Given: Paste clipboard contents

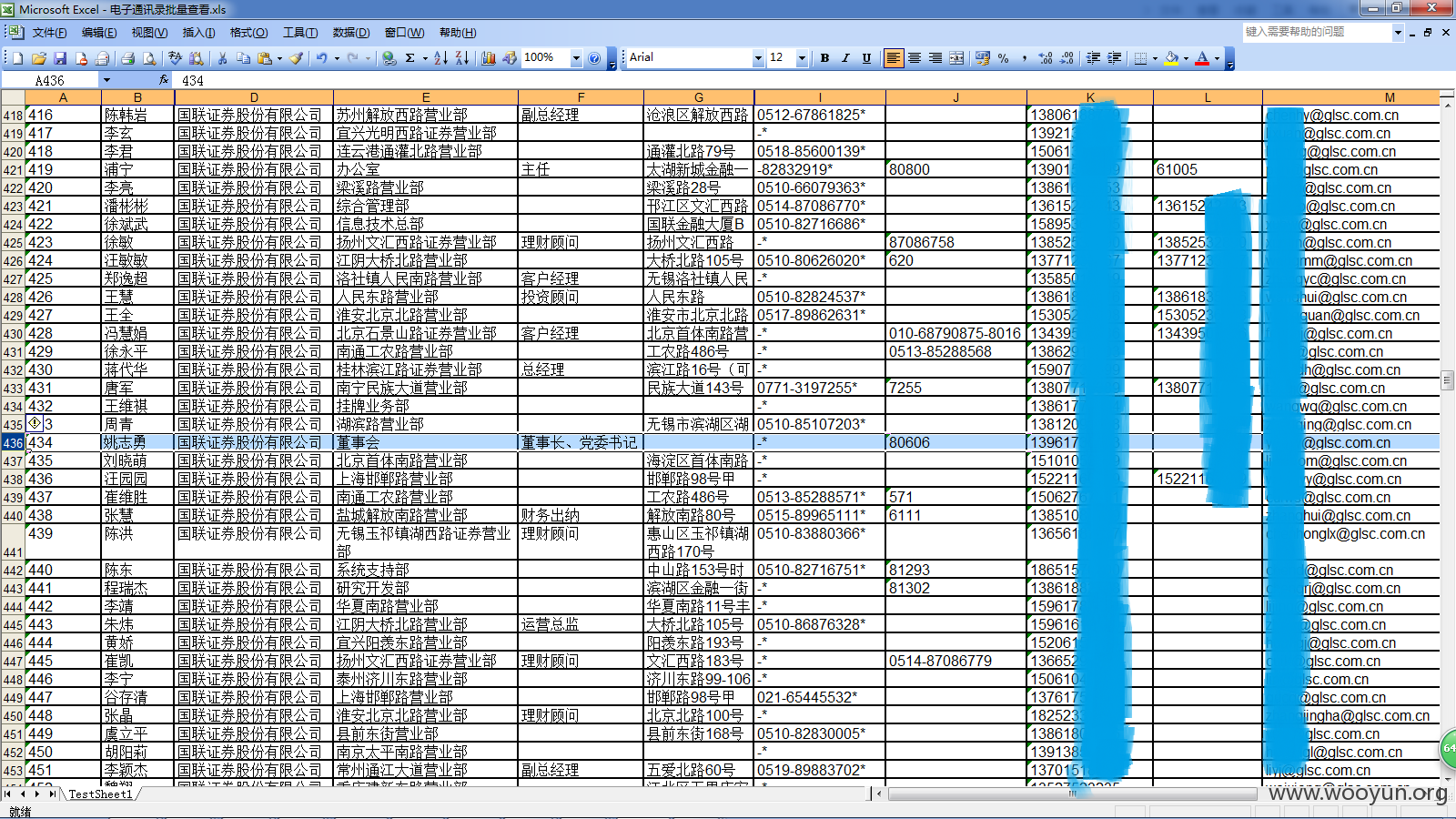Looking at the screenshot, I should (x=265, y=58).
